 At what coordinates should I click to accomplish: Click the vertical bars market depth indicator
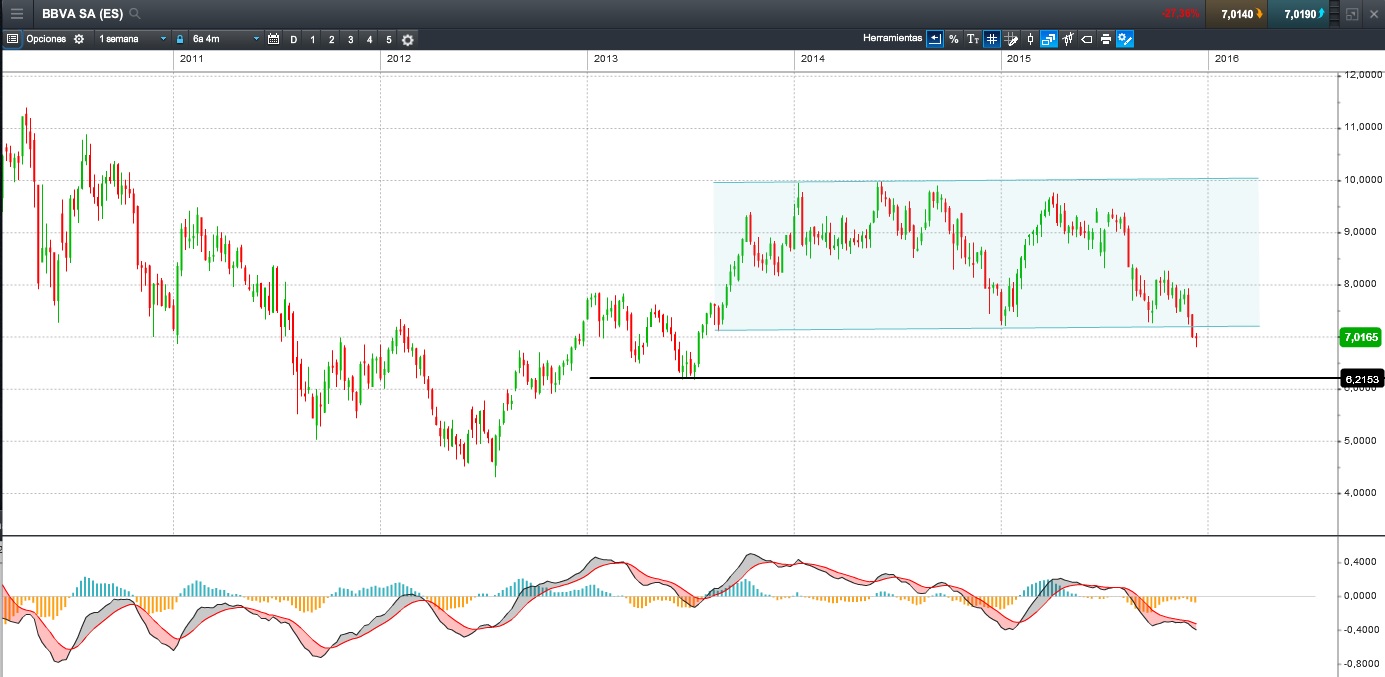tap(1334, 14)
